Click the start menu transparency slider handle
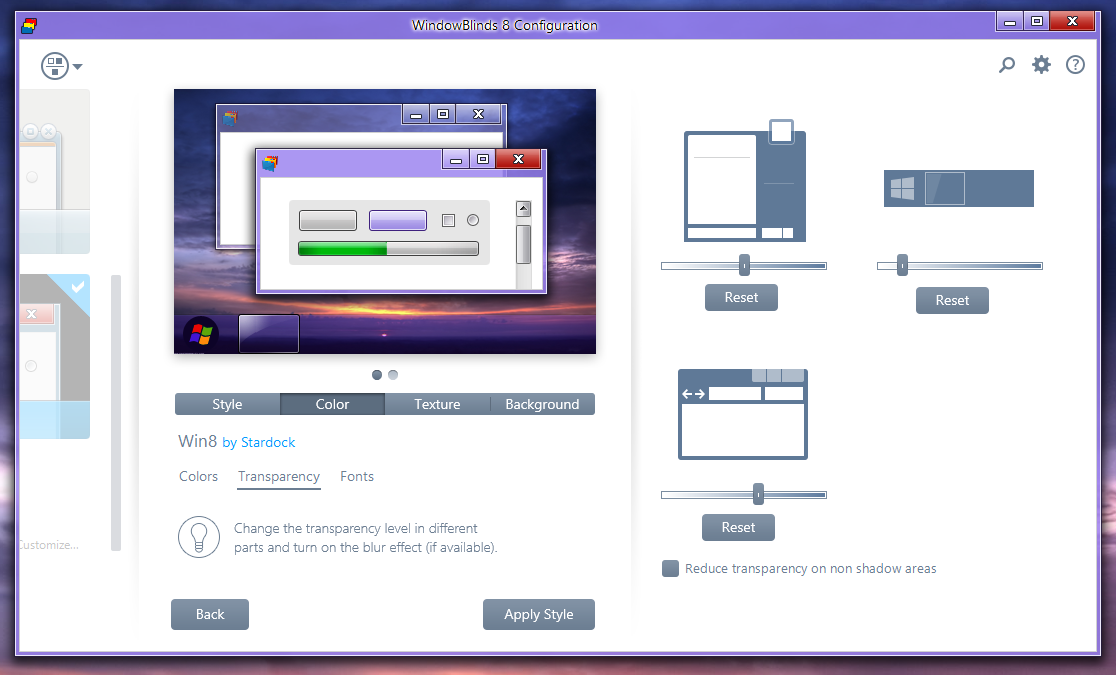The width and height of the screenshot is (1116, 675). tap(744, 266)
